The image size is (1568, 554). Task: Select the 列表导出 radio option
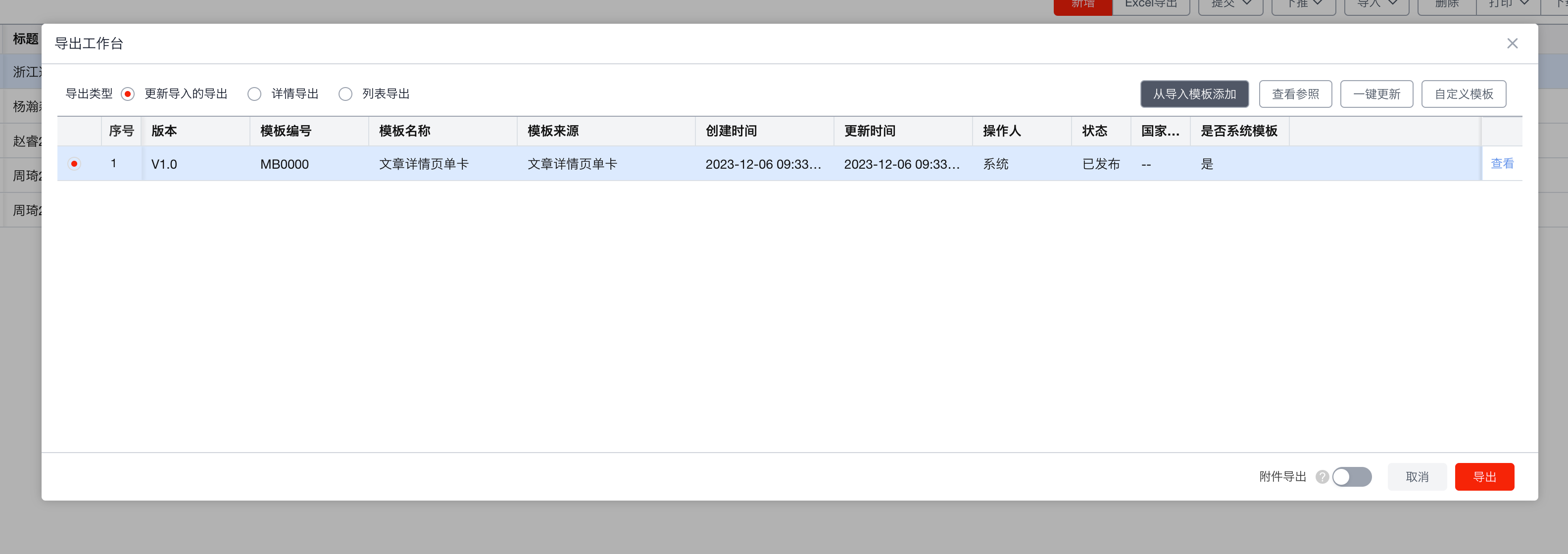[345, 93]
